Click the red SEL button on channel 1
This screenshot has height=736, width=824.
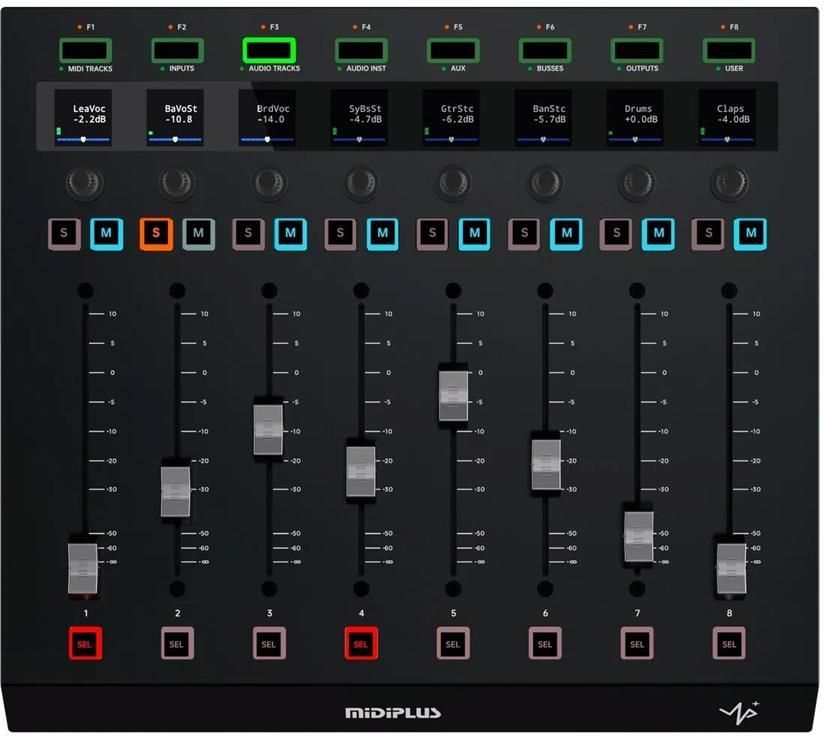pyautogui.click(x=84, y=644)
